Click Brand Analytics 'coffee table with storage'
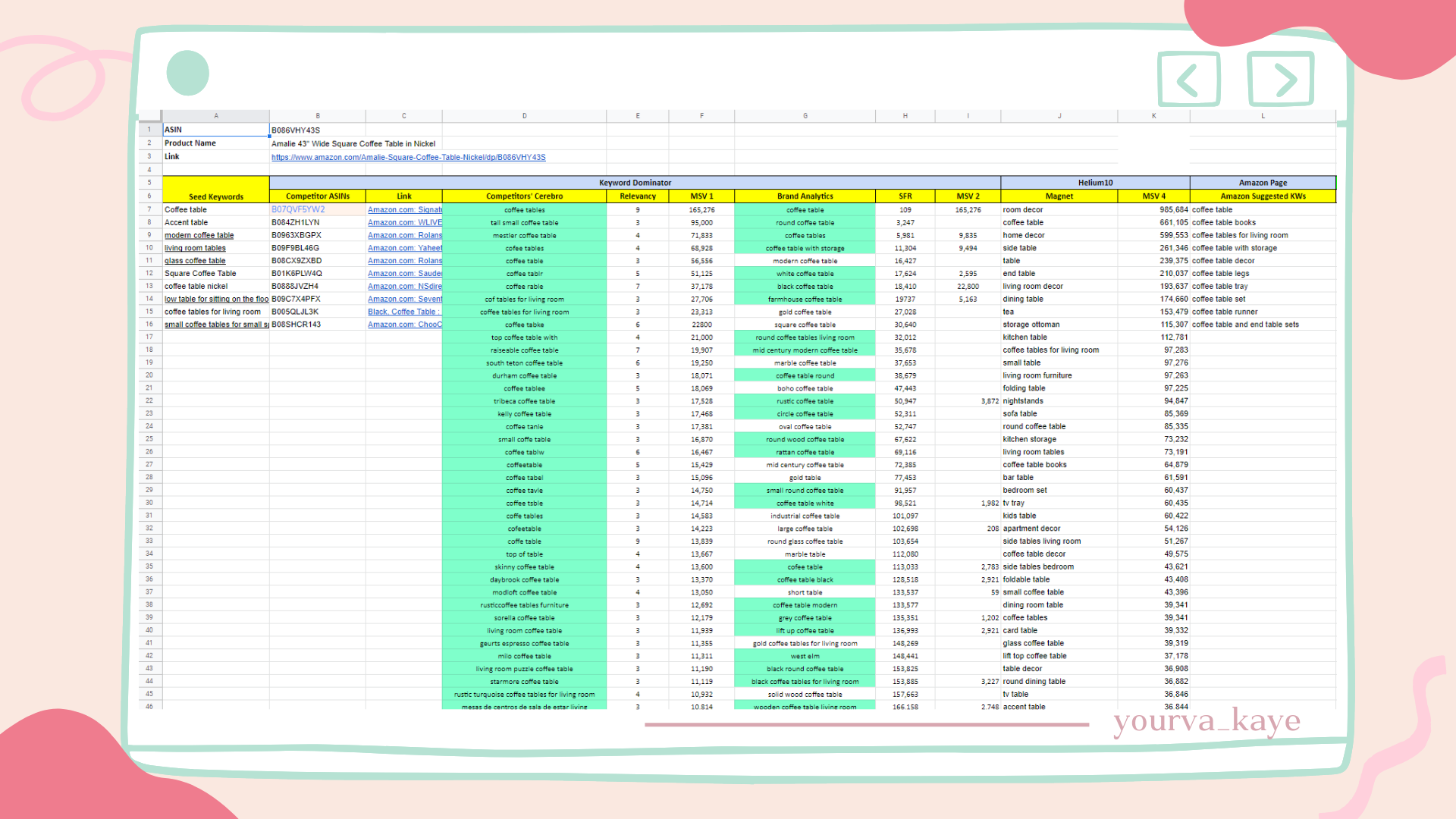 click(x=805, y=249)
